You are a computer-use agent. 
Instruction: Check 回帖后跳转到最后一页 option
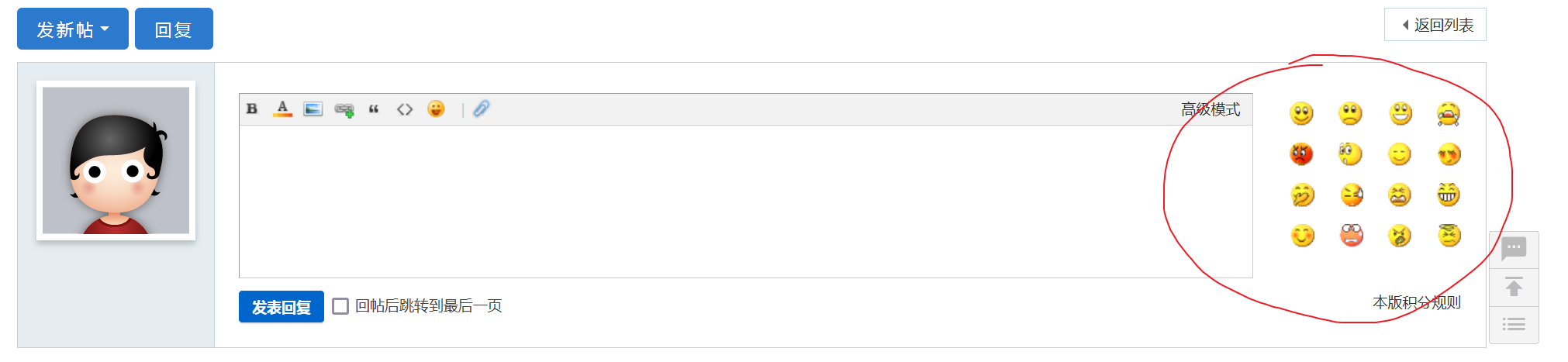click(340, 306)
